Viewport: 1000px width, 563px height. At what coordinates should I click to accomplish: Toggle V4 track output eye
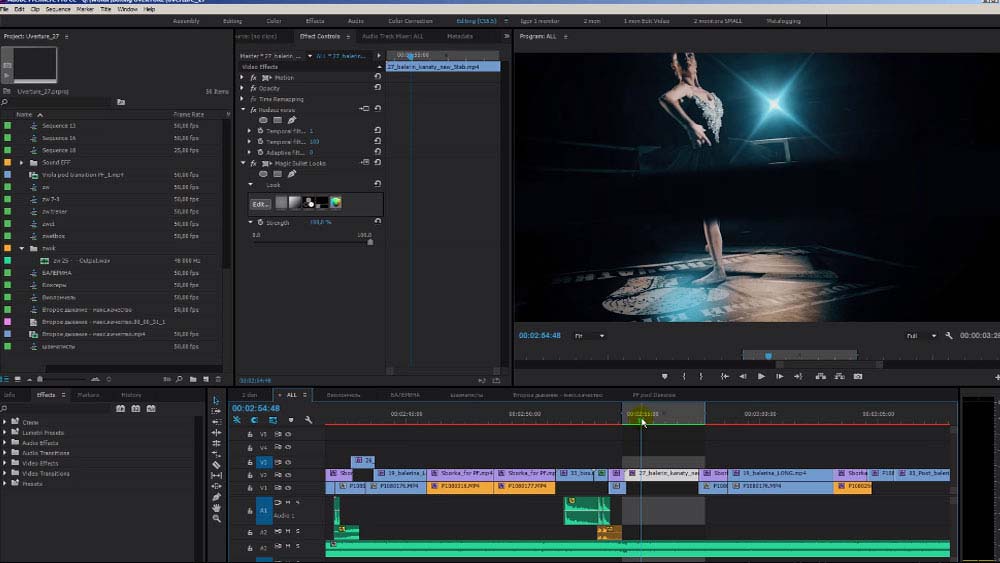coord(288,448)
